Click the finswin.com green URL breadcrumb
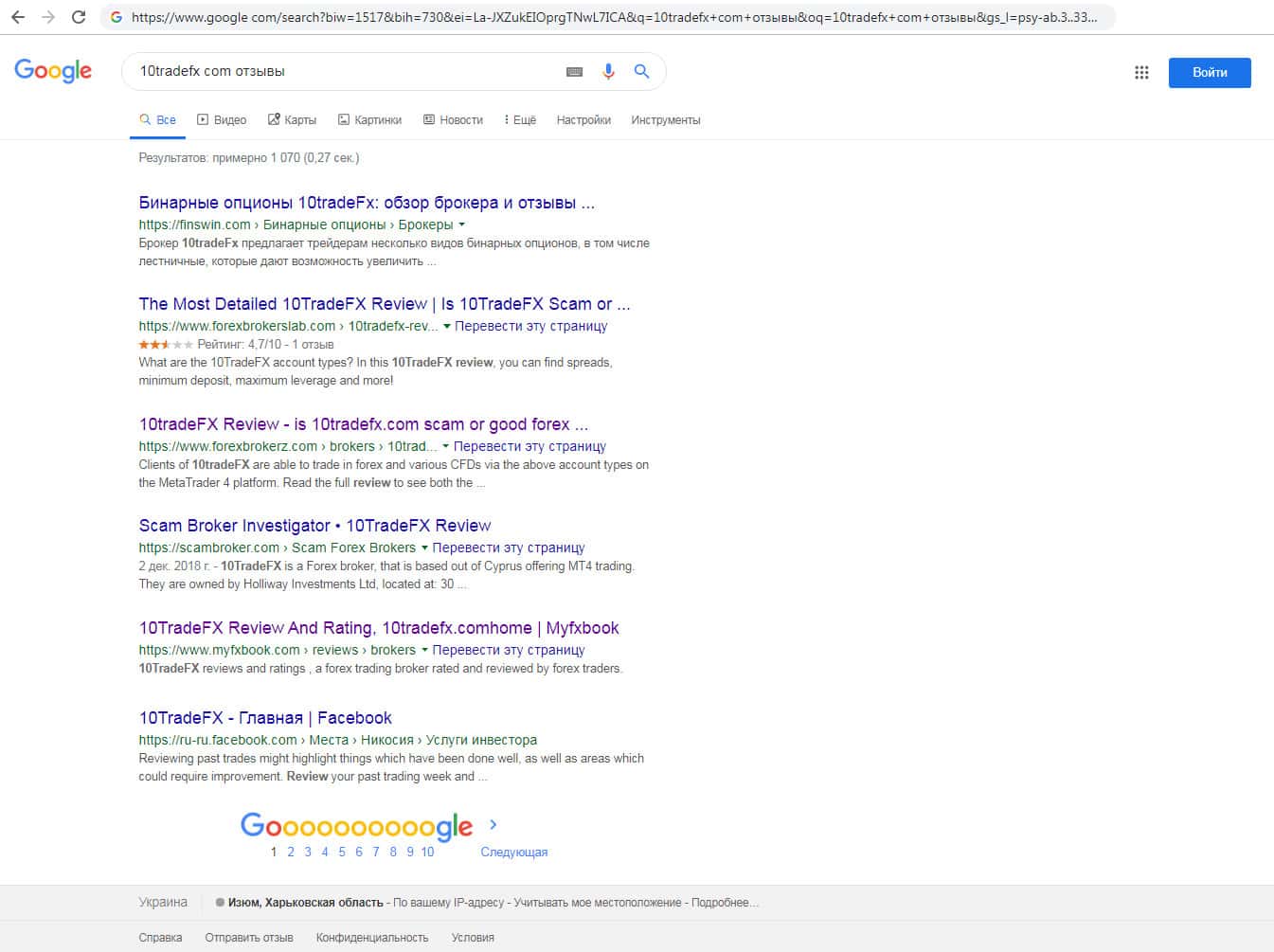Viewport: 1274px width, 952px height. 296,225
